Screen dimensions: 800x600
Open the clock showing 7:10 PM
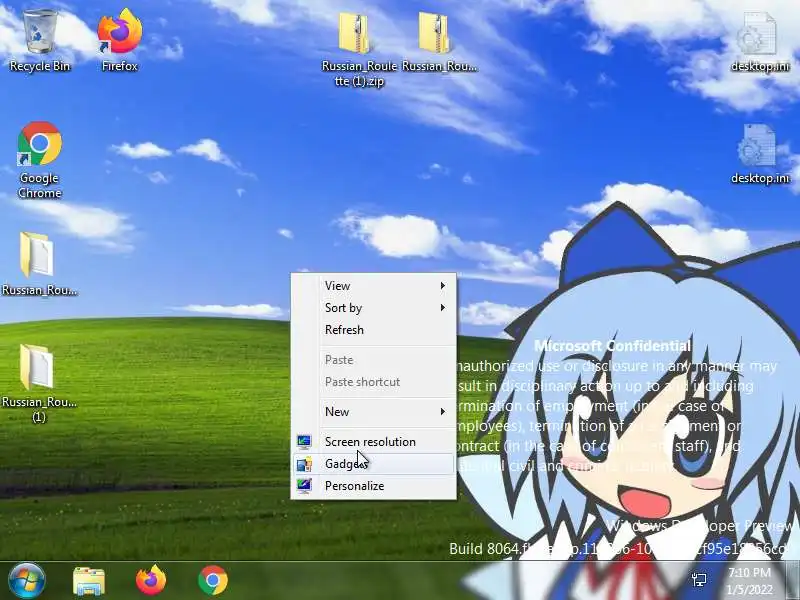click(x=749, y=581)
